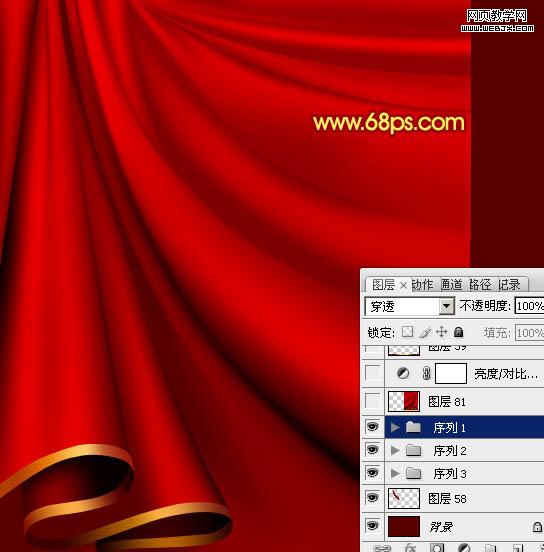Hide the 图层 58 layer
This screenshot has width=544, height=552.
(373, 497)
